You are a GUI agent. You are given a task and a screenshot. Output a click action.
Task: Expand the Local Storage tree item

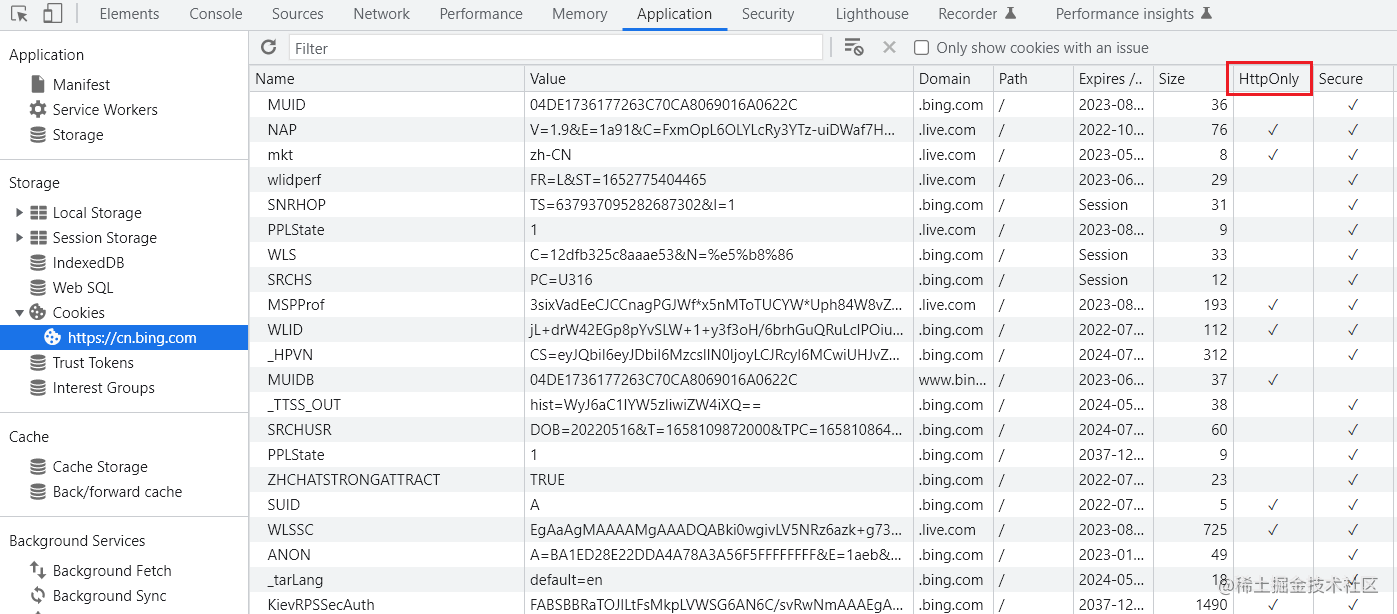(19, 213)
